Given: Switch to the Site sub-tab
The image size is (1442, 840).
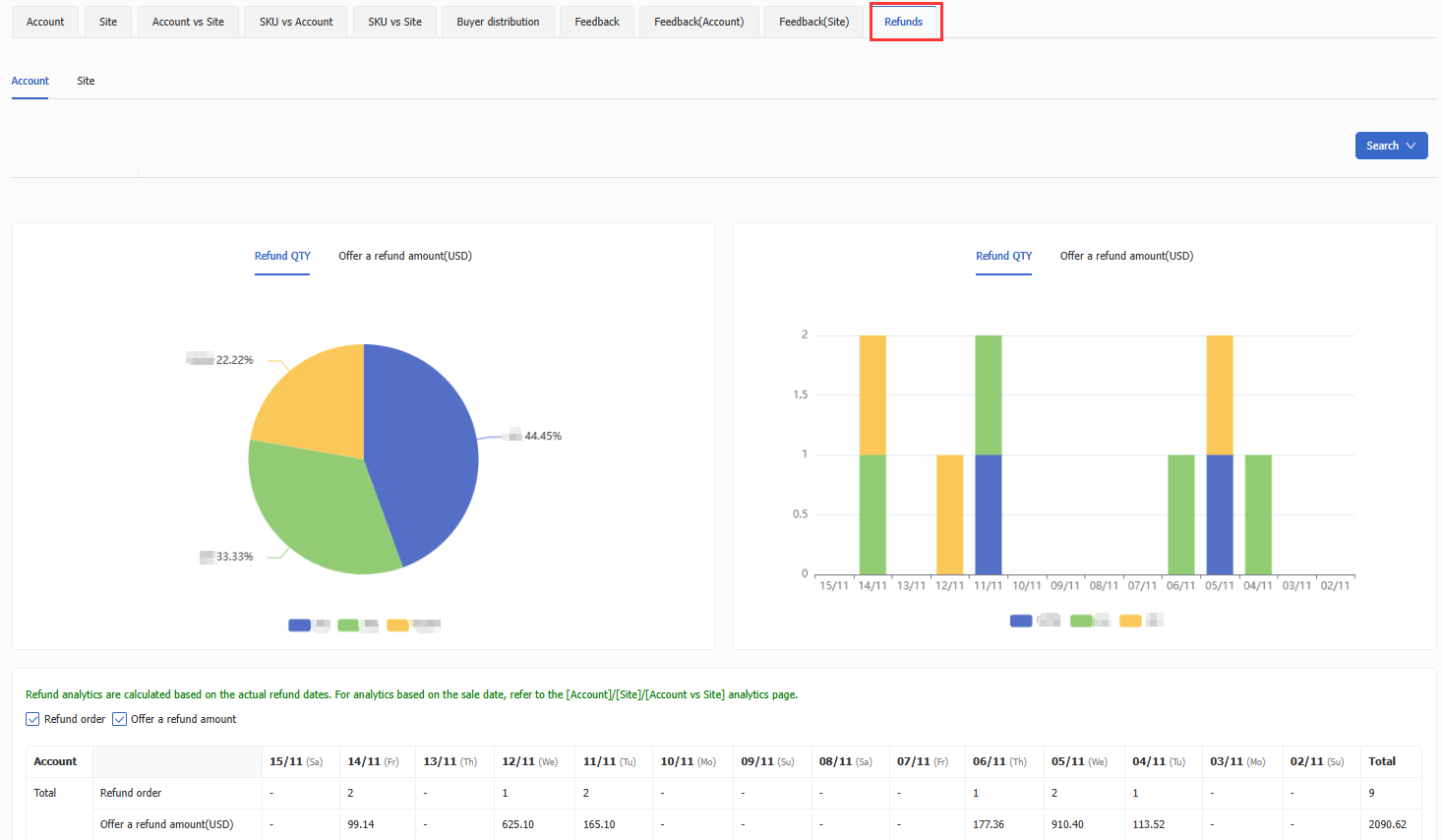Looking at the screenshot, I should (86, 81).
